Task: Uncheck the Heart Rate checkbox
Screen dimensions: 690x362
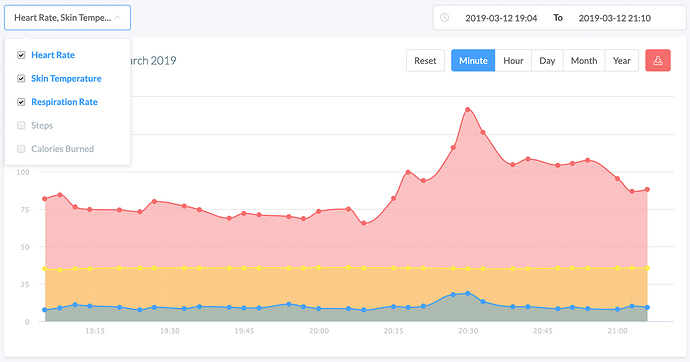Action: [x=21, y=55]
